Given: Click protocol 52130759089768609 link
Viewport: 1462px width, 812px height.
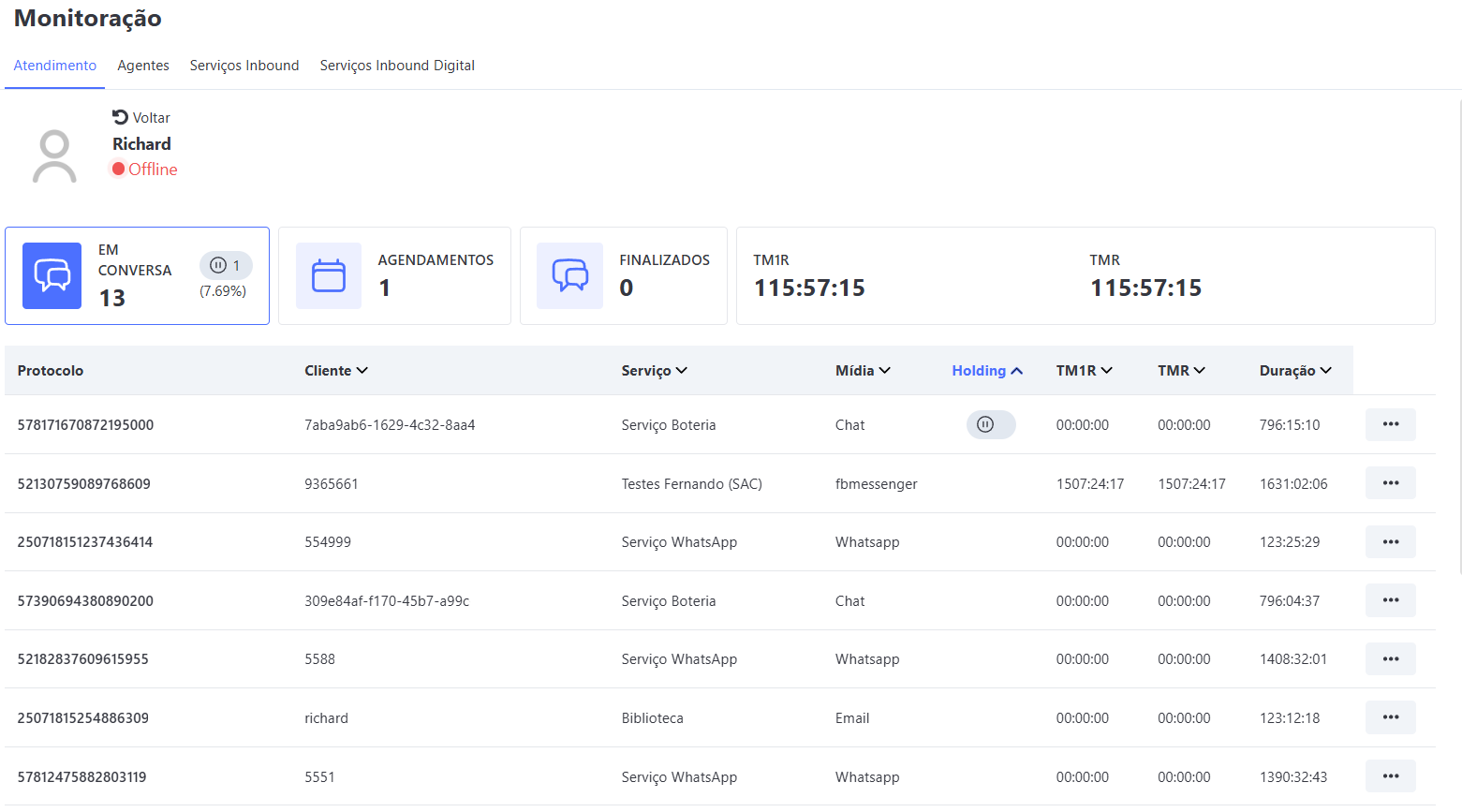Looking at the screenshot, I should click(x=84, y=484).
